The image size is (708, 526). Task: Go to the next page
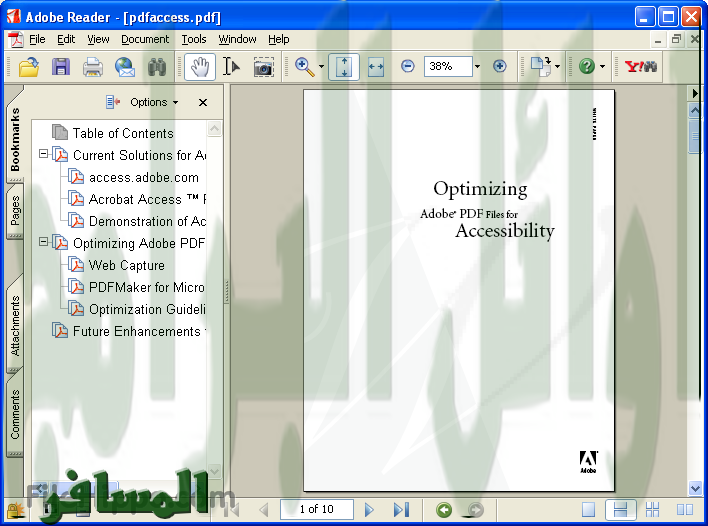[370, 510]
